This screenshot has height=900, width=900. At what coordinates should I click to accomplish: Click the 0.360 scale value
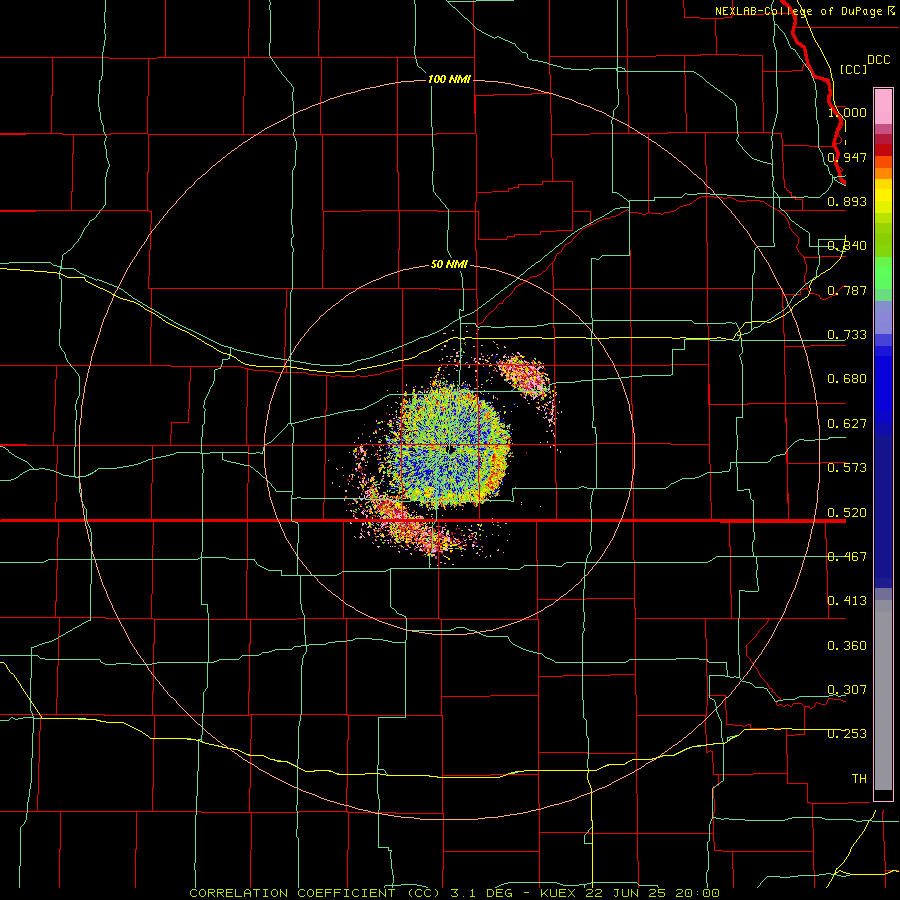(847, 646)
